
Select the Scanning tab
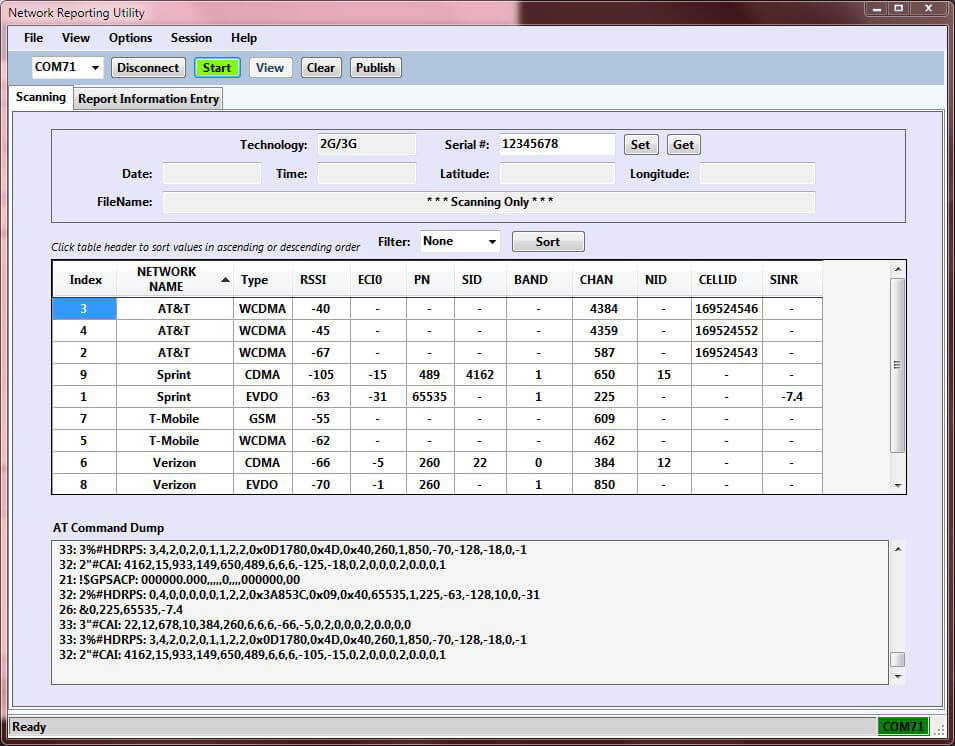(40, 98)
